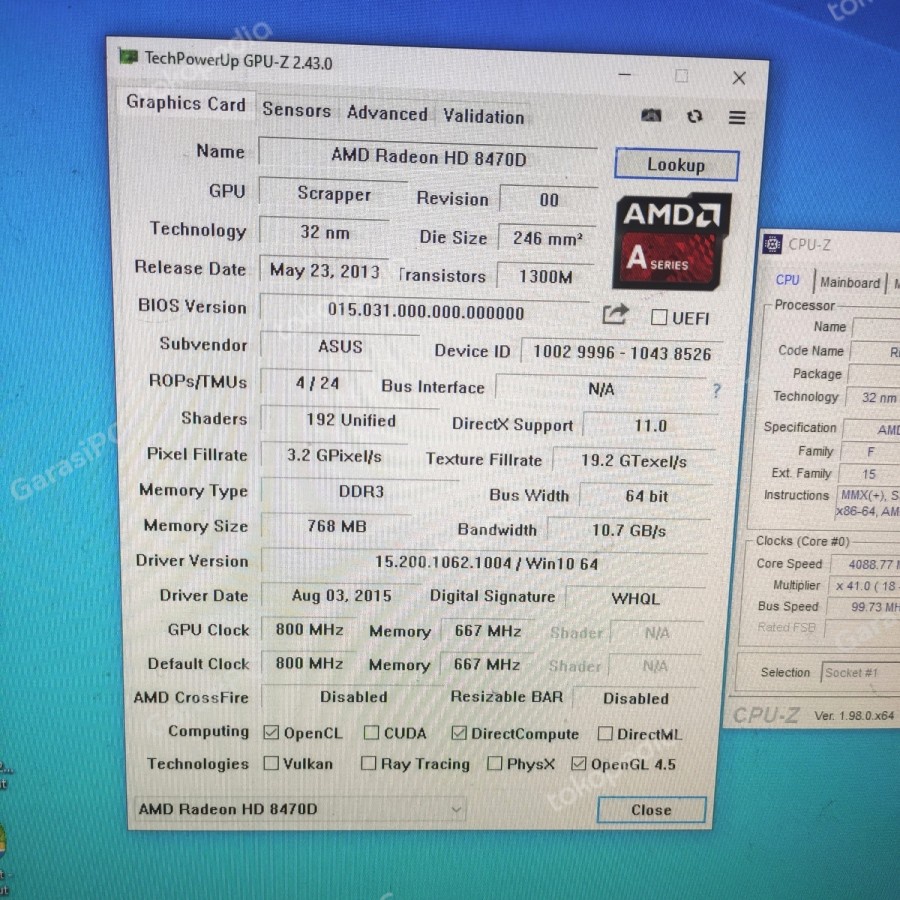Open the Mainboard tab in CPU-Z

tap(849, 282)
